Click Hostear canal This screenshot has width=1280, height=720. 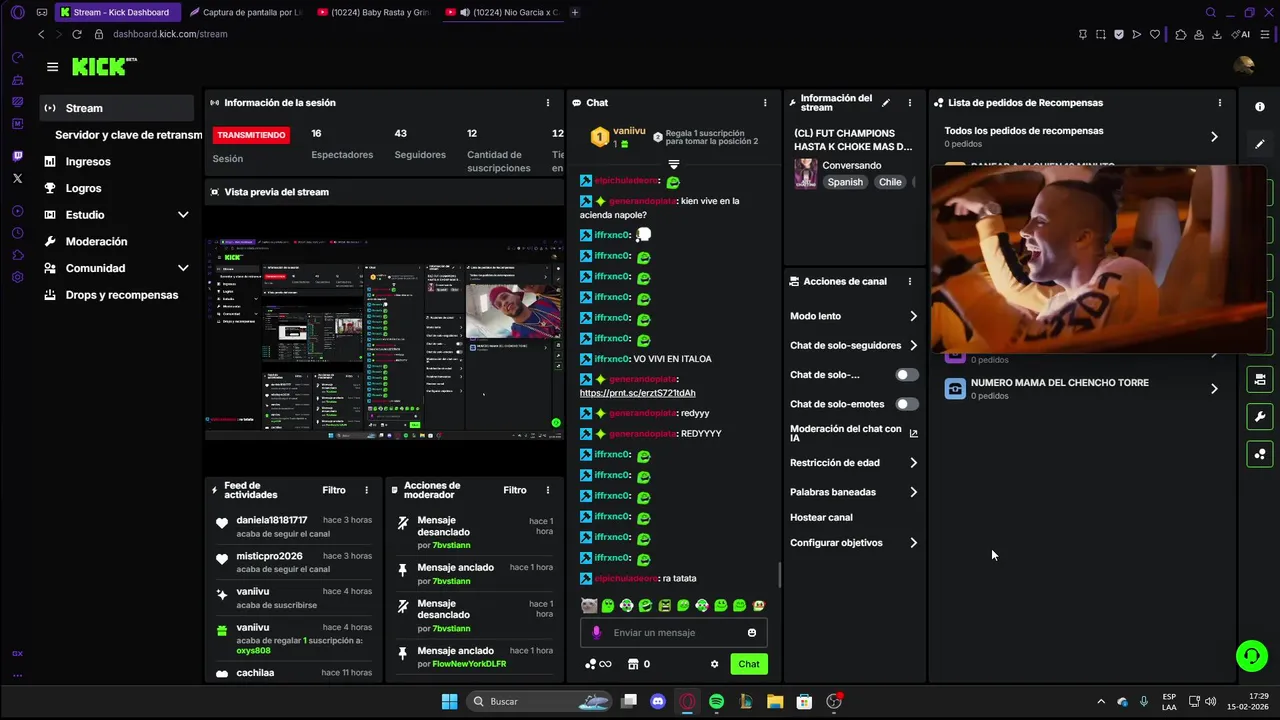821,518
